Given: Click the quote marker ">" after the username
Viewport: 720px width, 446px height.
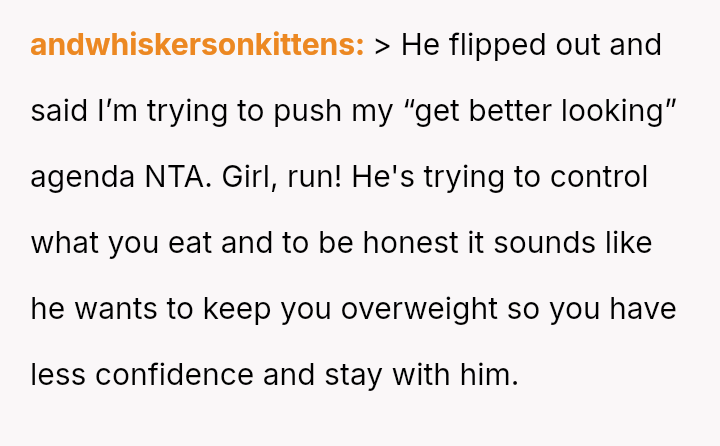Looking at the screenshot, I should [x=383, y=46].
